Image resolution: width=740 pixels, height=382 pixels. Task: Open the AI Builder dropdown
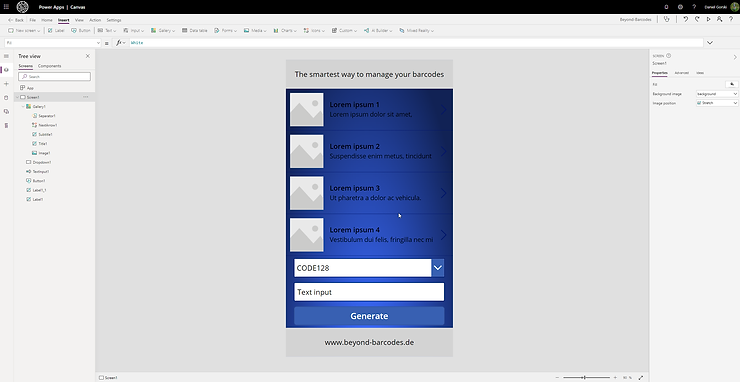point(378,30)
